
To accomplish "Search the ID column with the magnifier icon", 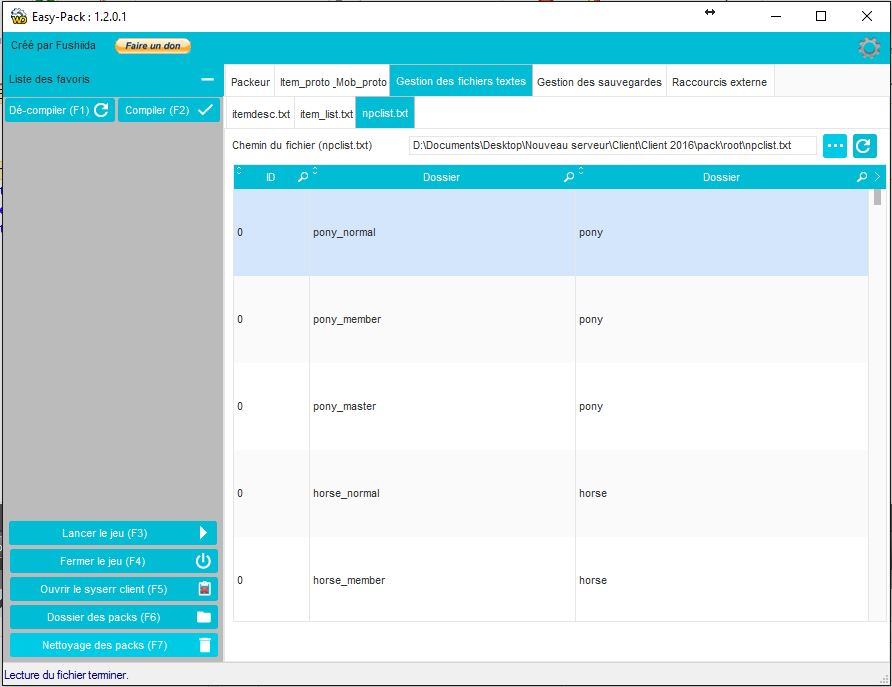I will (x=303, y=177).
